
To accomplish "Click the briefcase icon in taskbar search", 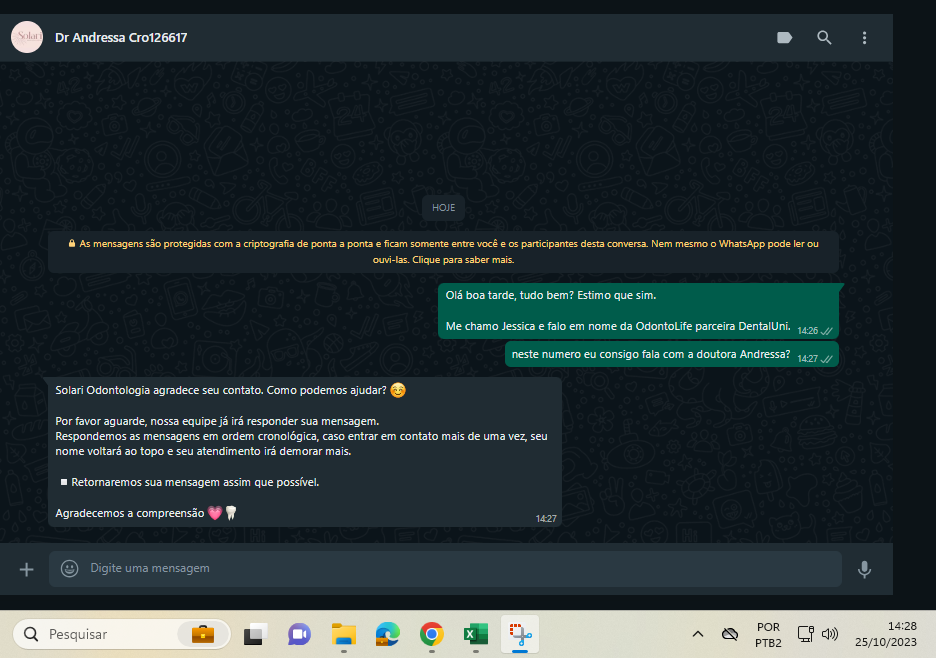I will point(203,634).
